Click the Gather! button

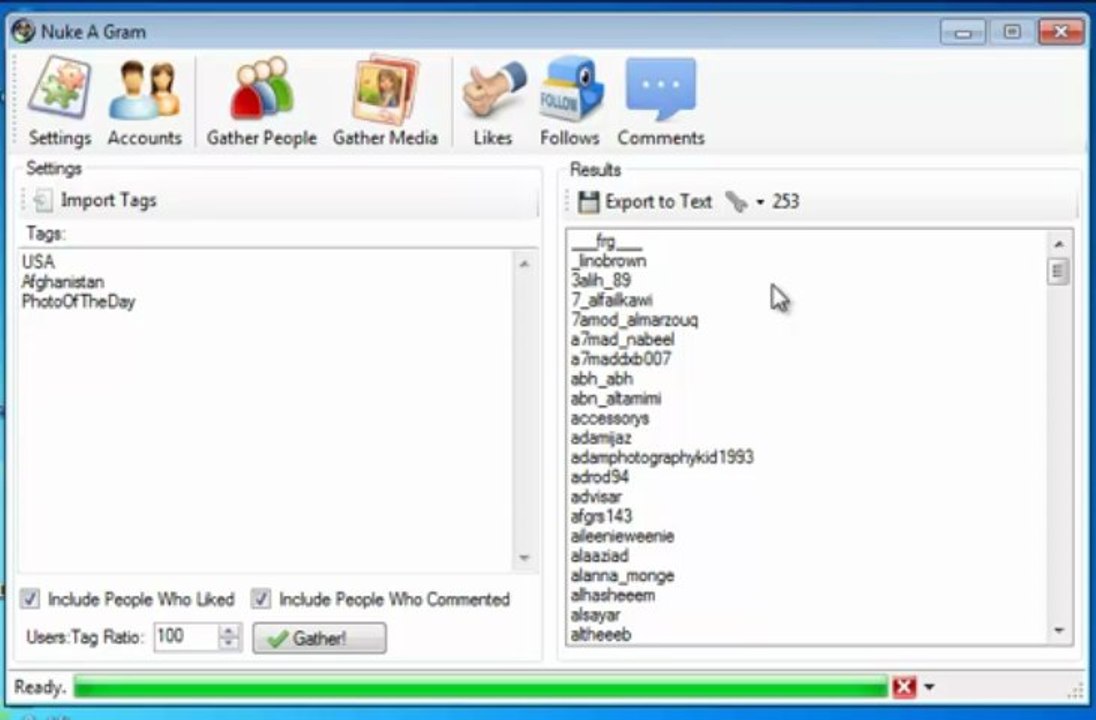(319, 638)
